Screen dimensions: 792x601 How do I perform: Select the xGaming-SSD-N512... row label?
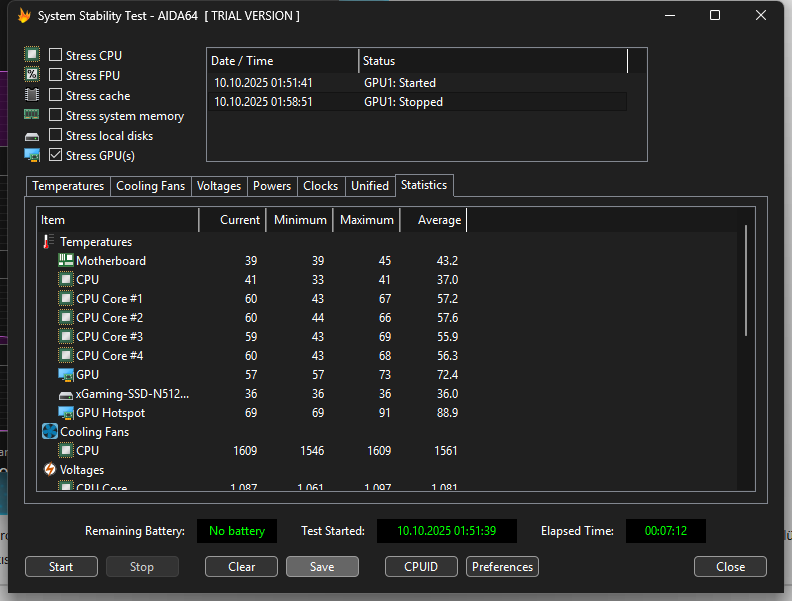point(132,394)
